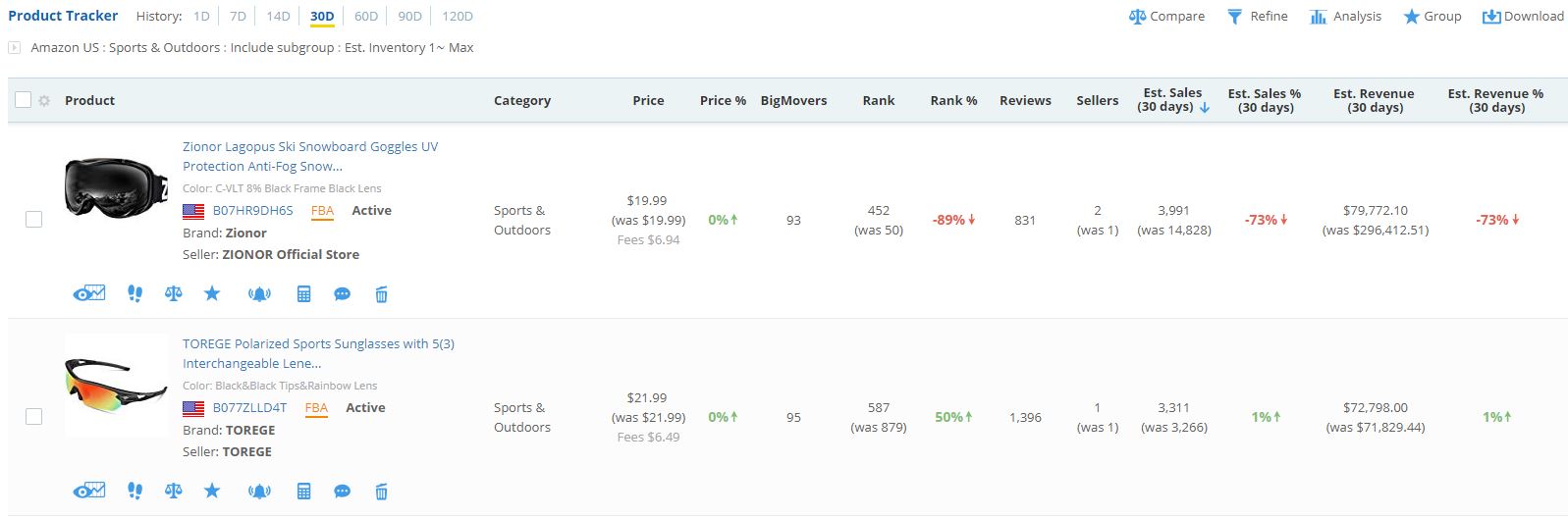Click Compare in top toolbar

coord(1166,16)
